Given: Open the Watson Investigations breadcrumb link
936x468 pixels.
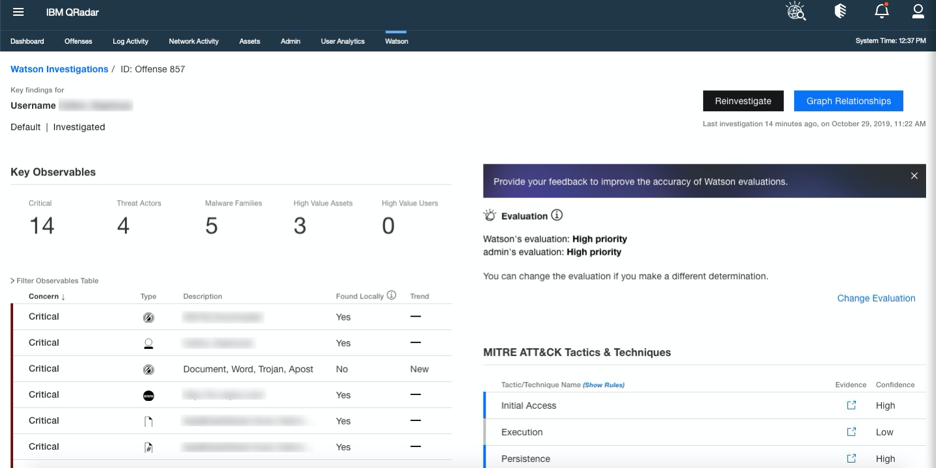Looking at the screenshot, I should click(x=59, y=69).
